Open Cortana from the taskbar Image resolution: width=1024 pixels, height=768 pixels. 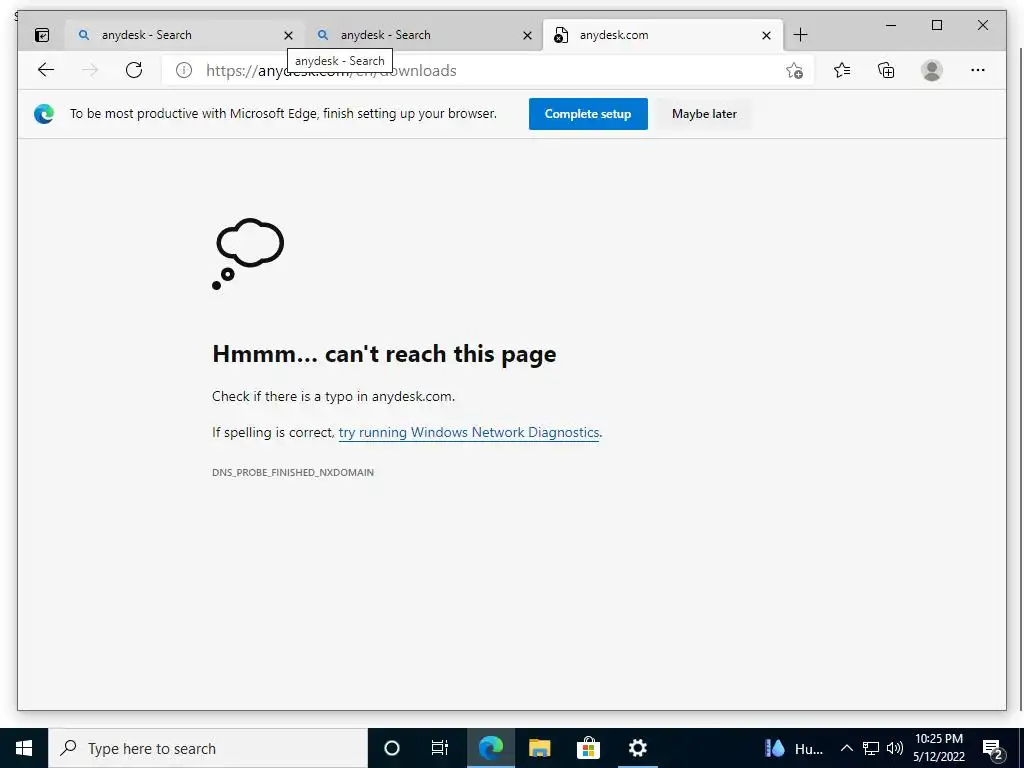392,748
